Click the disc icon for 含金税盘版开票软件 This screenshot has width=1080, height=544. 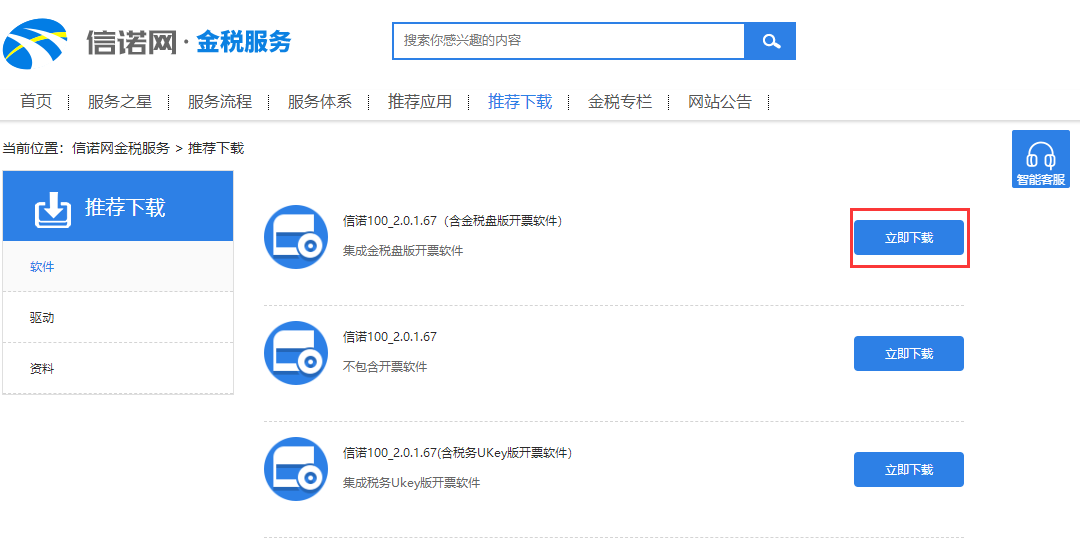[295, 237]
